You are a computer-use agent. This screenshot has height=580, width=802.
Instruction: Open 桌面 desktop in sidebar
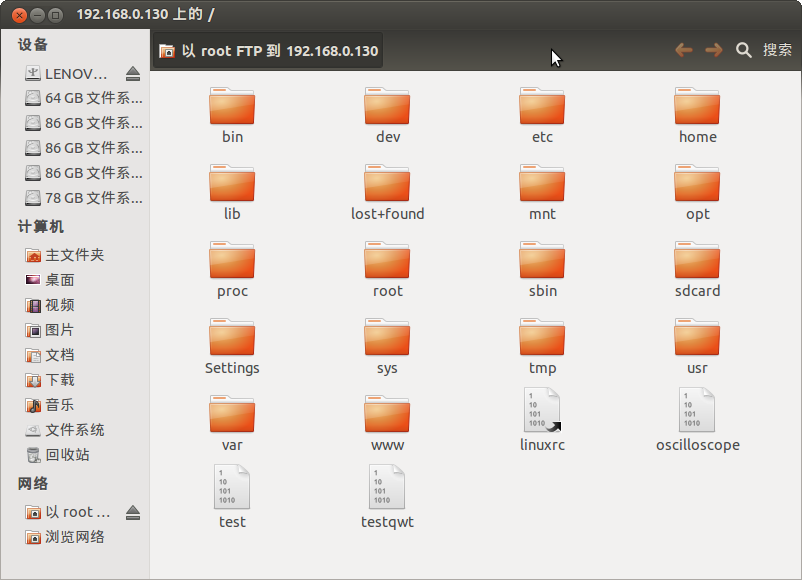click(50, 280)
